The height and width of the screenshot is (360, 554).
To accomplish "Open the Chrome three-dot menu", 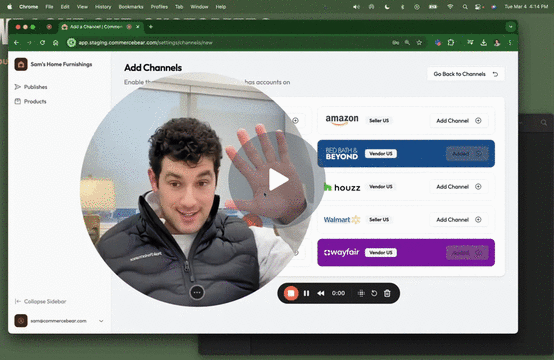I will [510, 43].
